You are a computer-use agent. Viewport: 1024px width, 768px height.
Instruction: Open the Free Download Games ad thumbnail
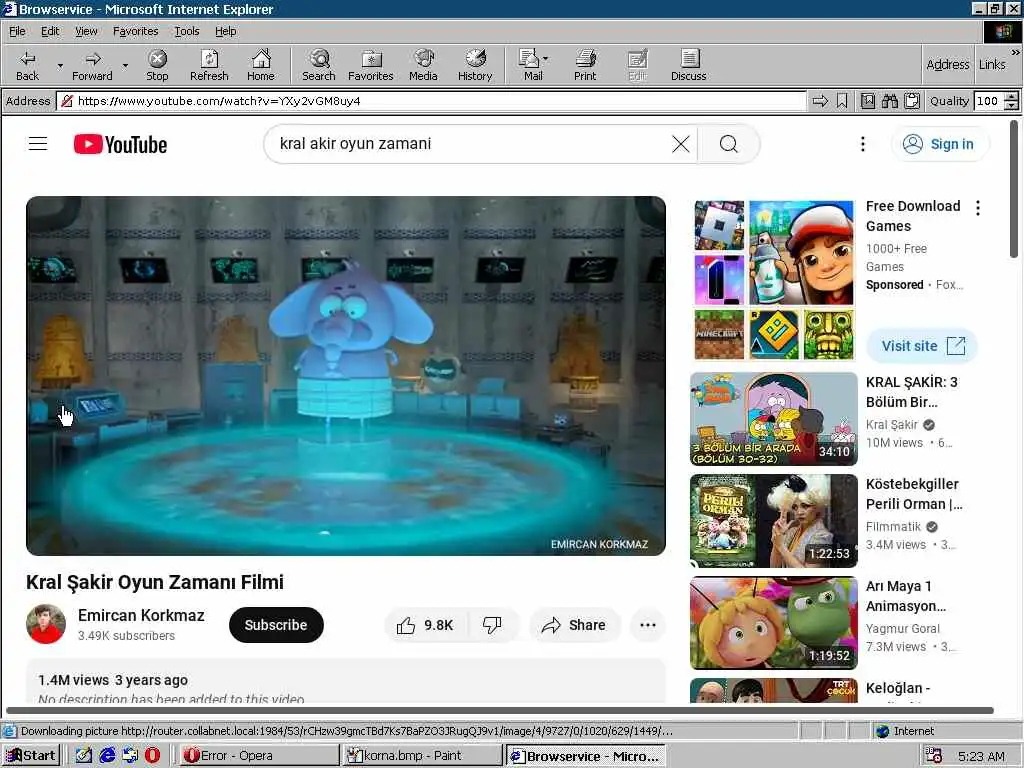(774, 280)
